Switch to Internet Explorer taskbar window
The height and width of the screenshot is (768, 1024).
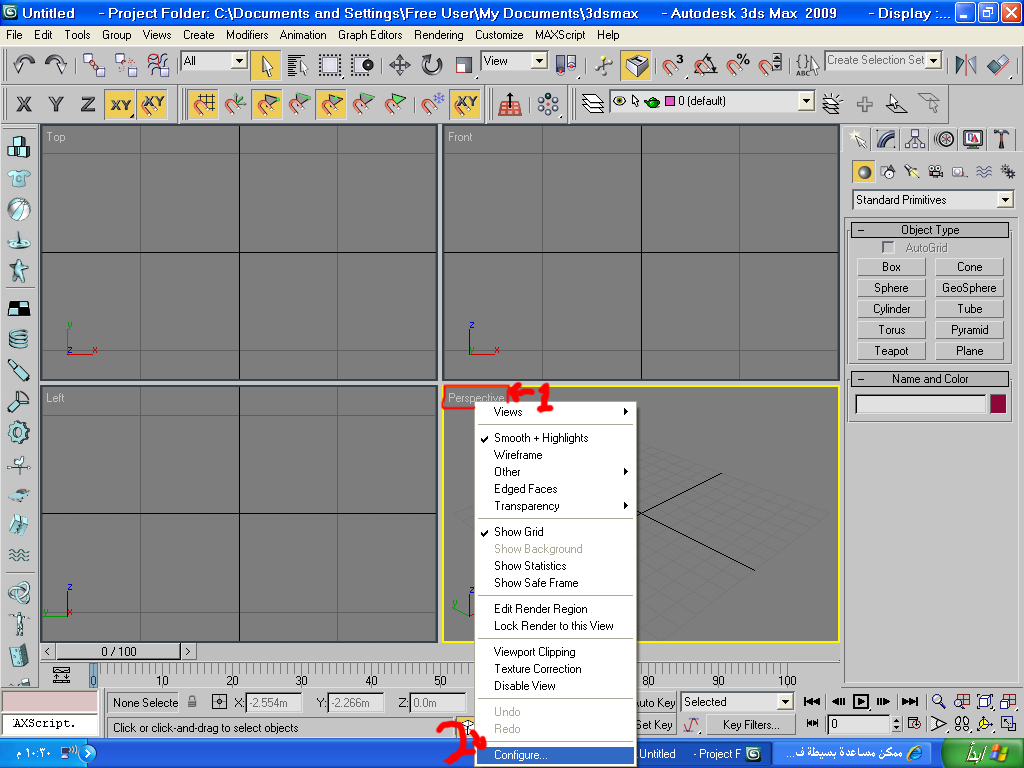[x=854, y=754]
